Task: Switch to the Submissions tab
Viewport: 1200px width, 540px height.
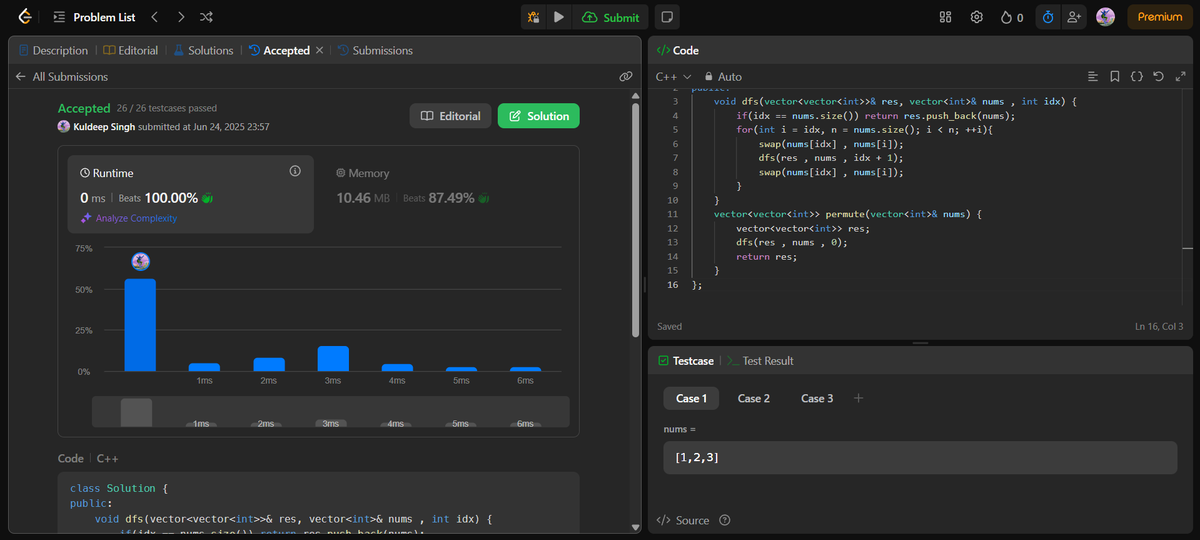Action: [x=375, y=50]
